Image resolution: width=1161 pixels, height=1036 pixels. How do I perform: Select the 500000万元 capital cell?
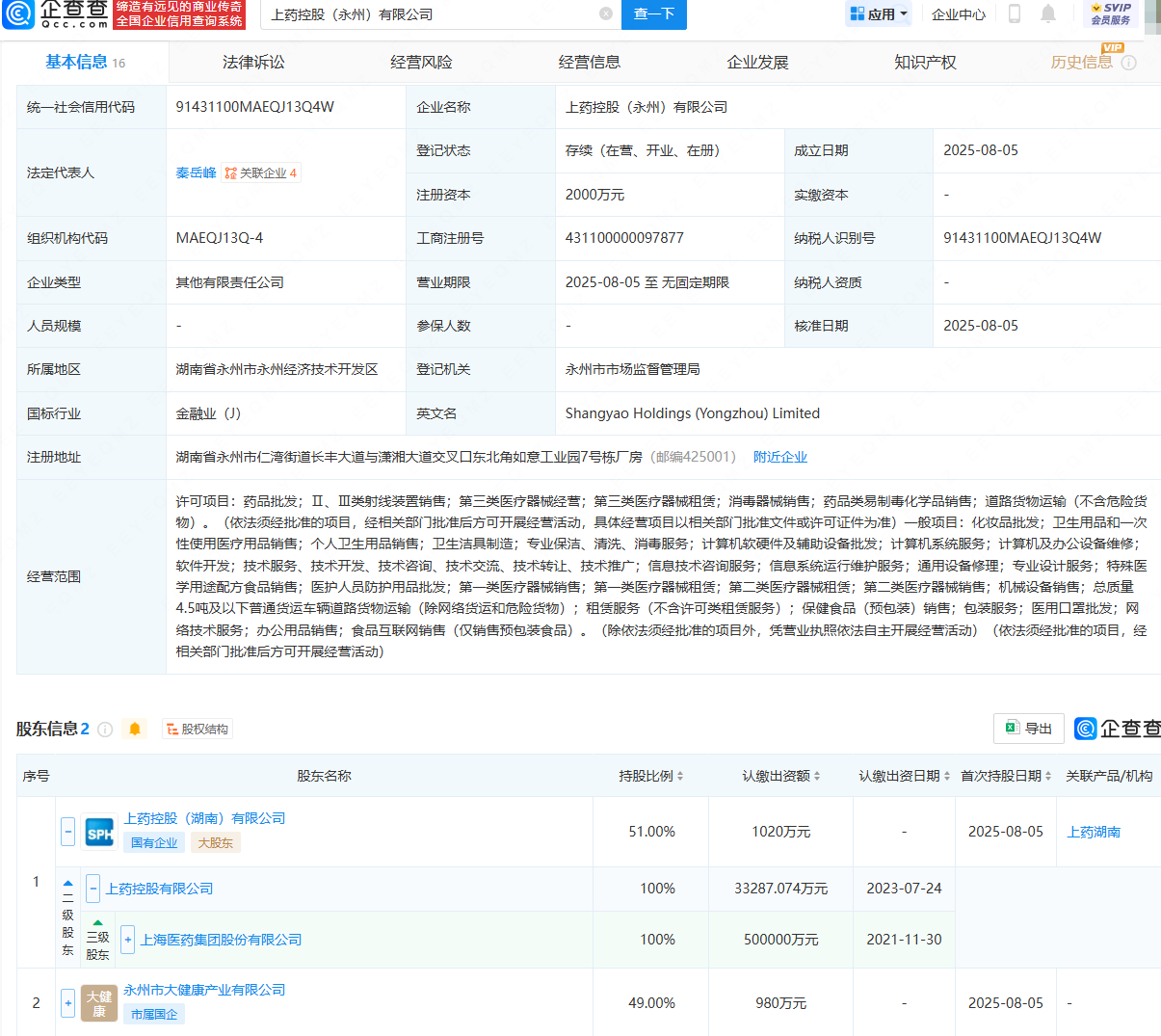pyautogui.click(x=780, y=940)
